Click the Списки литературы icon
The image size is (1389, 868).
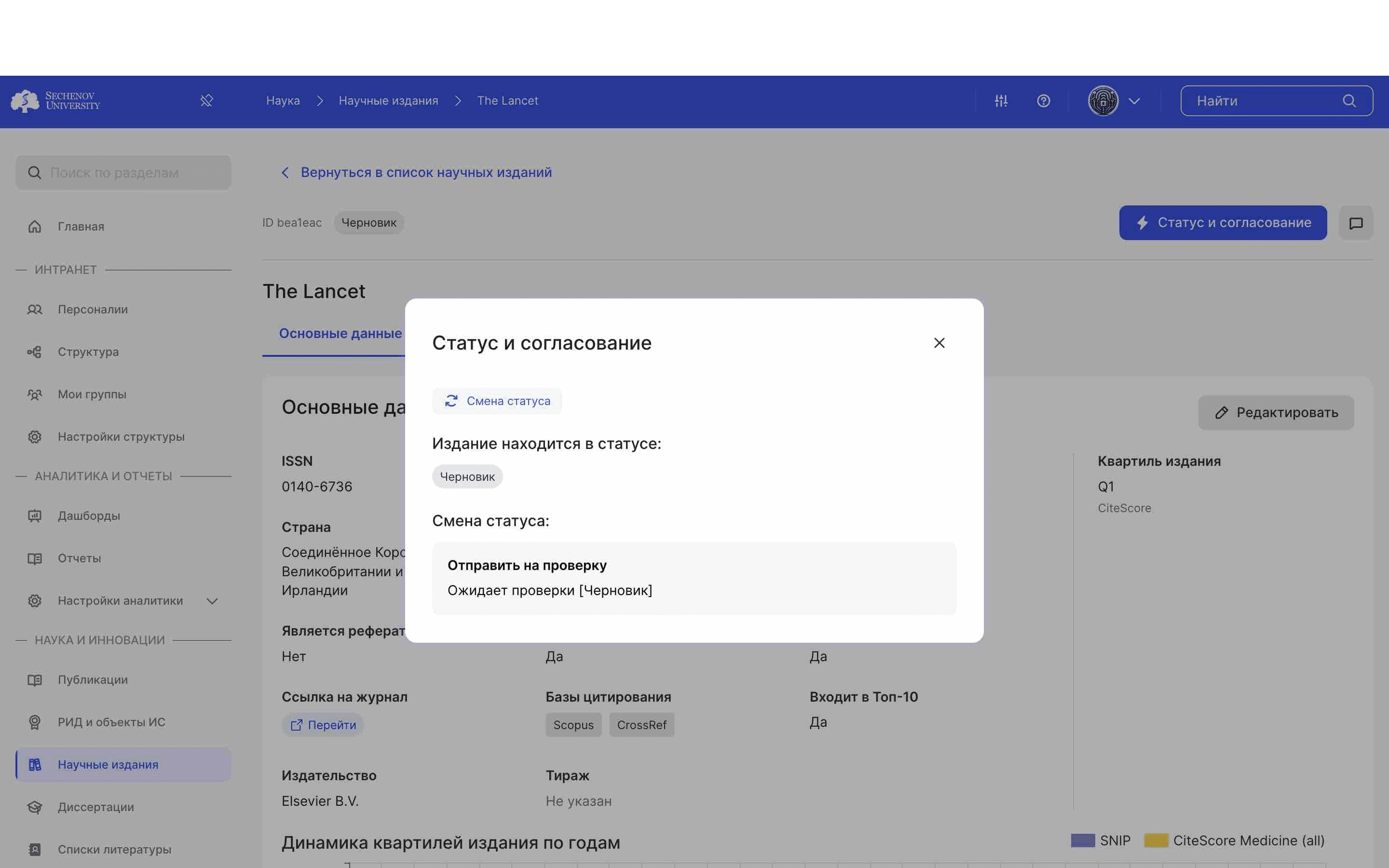(35, 850)
